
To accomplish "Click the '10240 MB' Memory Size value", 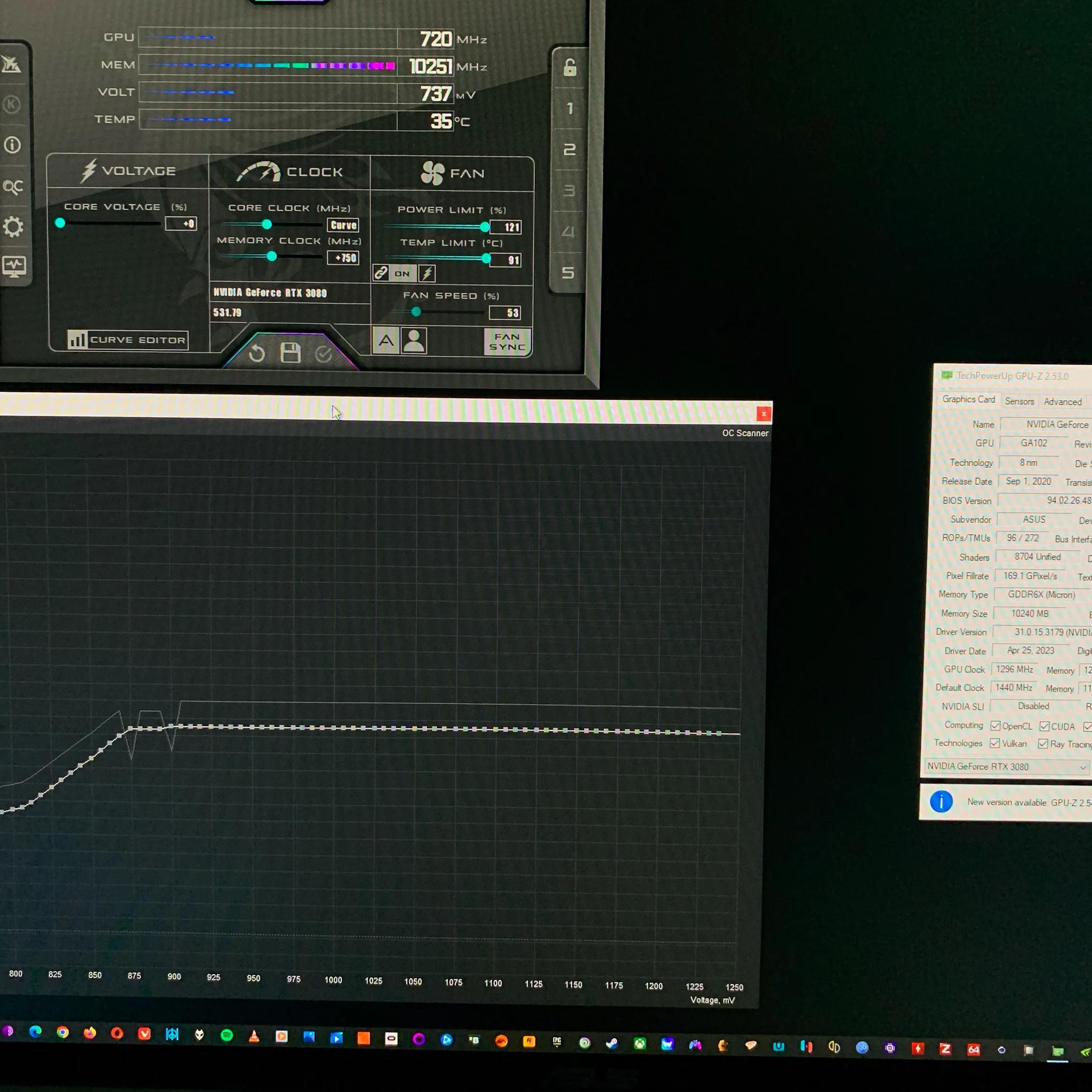I will point(1029,613).
